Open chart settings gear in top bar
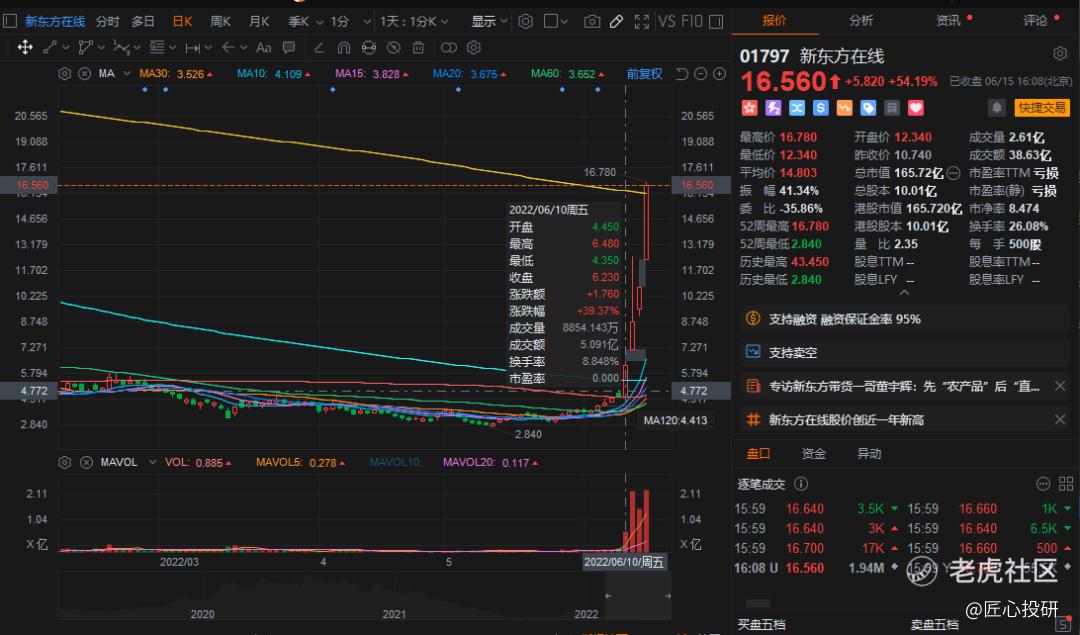 click(x=526, y=22)
